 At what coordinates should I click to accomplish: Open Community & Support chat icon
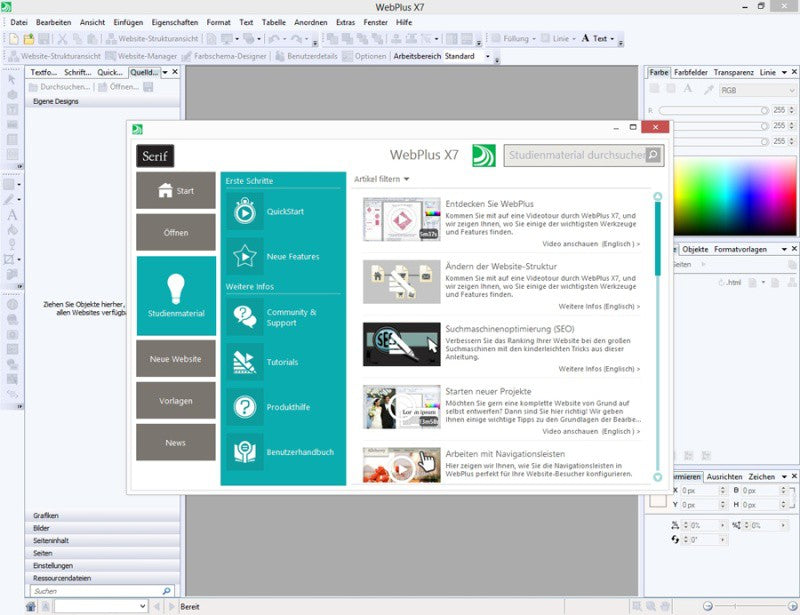[x=245, y=317]
